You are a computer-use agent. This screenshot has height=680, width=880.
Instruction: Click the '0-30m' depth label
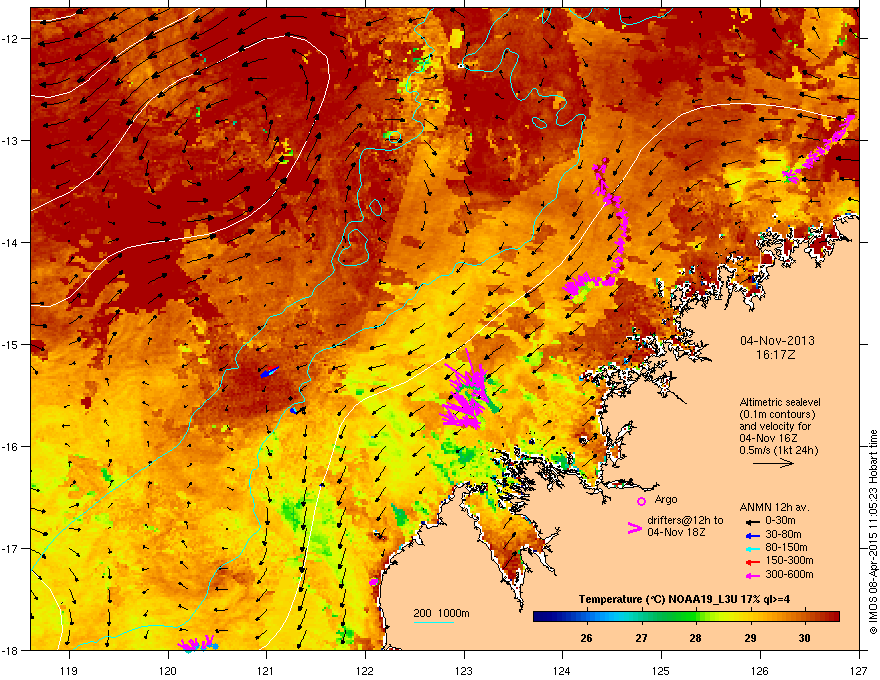pyautogui.click(x=781, y=521)
